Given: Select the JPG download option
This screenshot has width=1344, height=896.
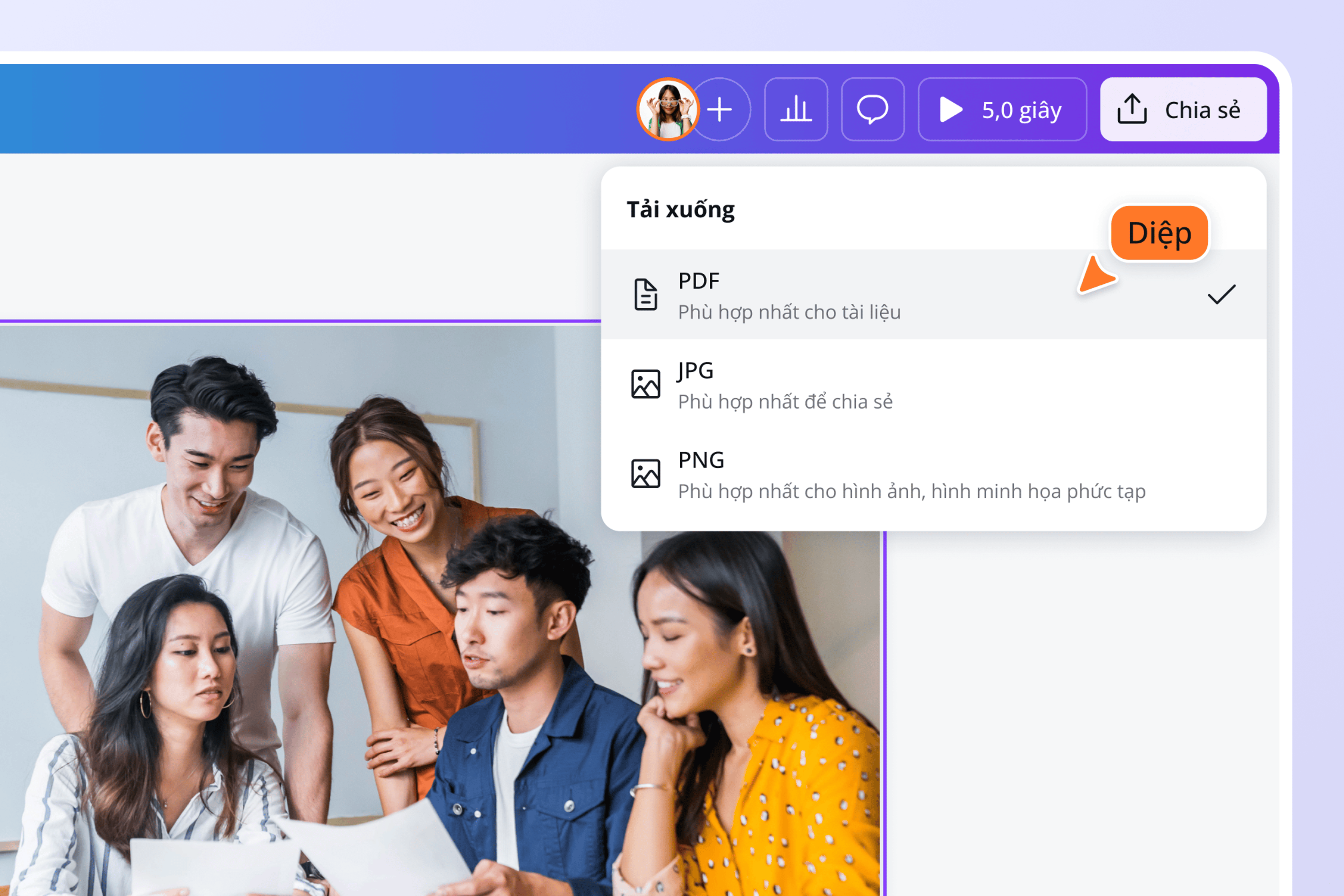Looking at the screenshot, I should (934, 385).
